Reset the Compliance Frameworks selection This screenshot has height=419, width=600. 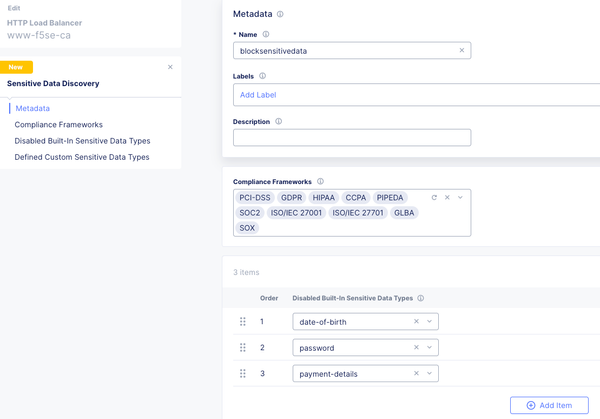(434, 198)
